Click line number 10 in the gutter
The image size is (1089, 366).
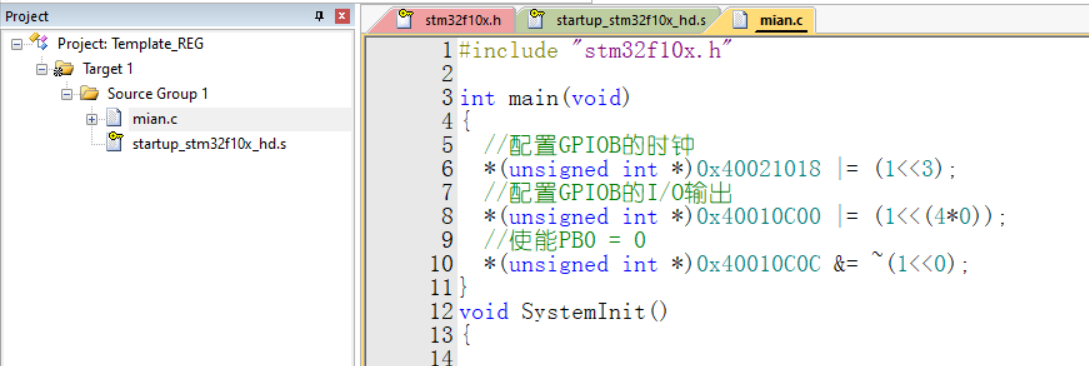pos(442,264)
